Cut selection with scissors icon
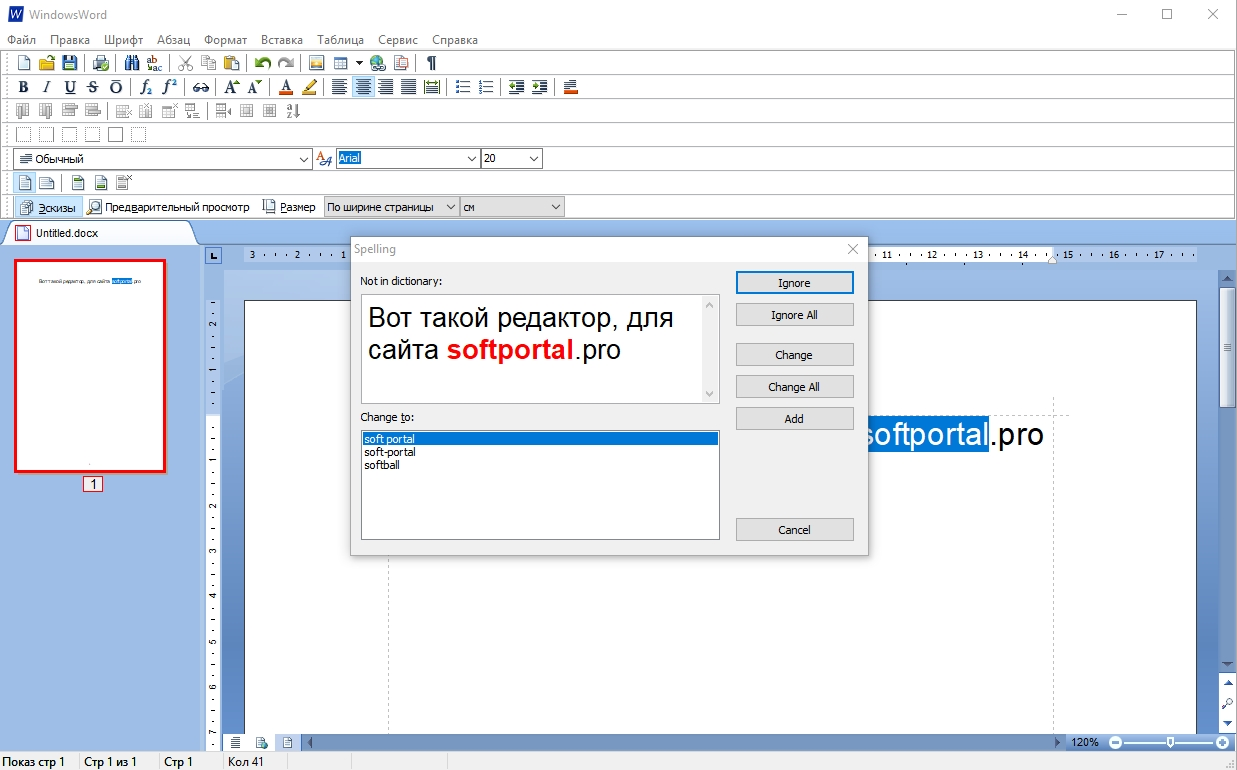This screenshot has height=770, width=1237. 185,63
